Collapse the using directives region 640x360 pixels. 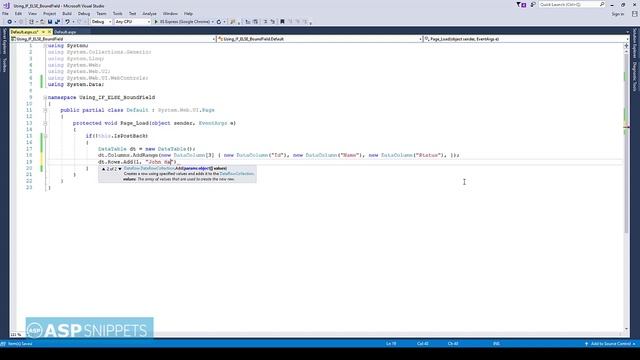45,46
